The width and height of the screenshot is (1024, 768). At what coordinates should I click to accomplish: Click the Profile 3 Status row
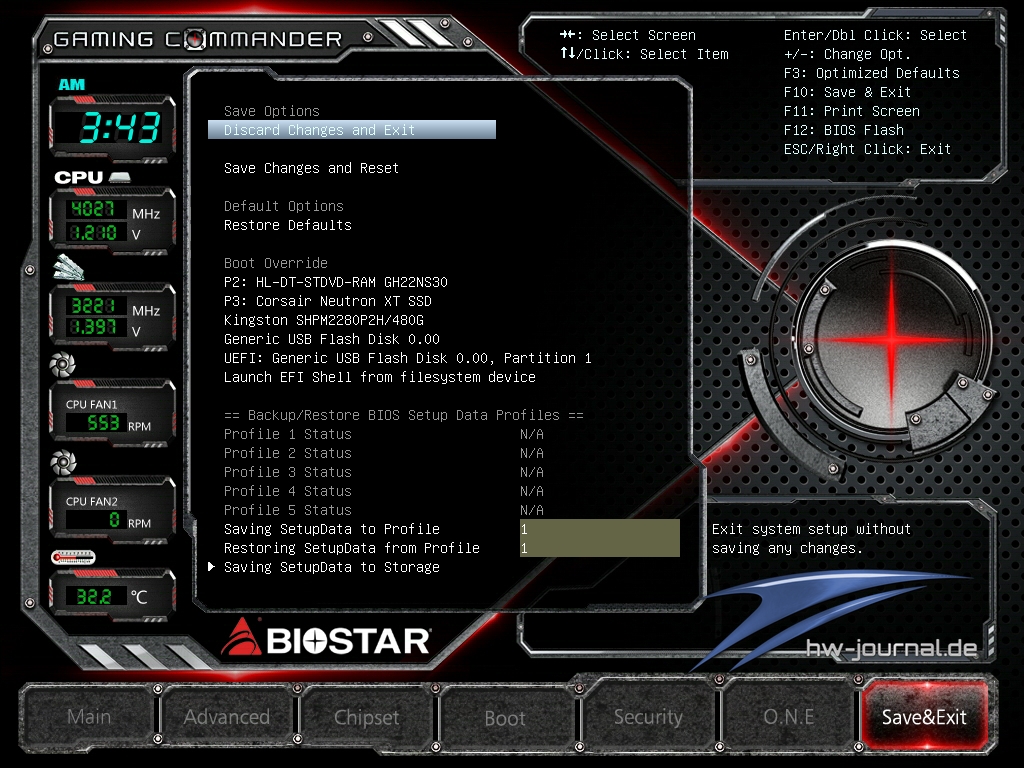click(x=384, y=472)
